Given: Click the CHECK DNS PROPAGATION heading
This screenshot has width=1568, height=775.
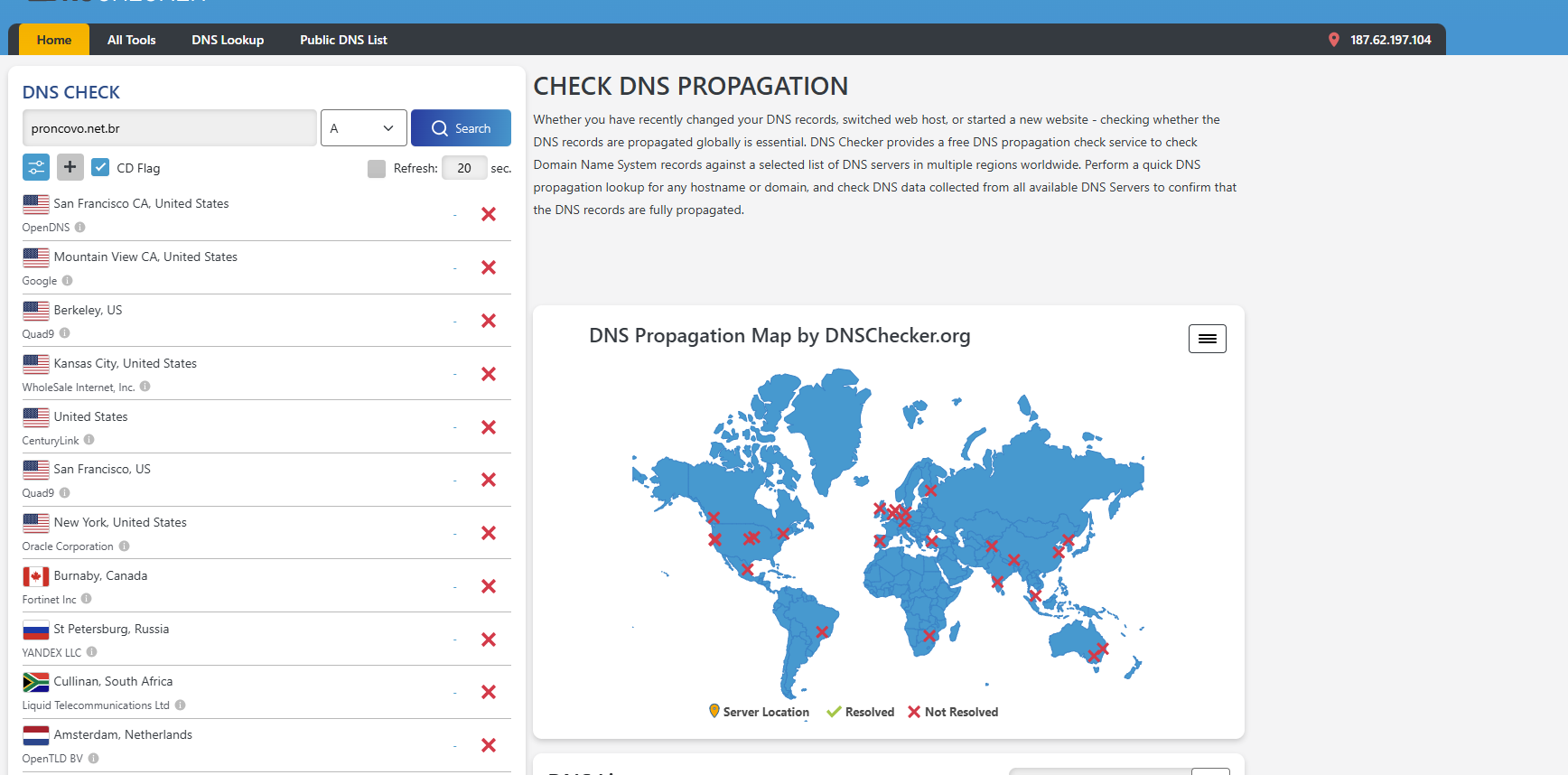Looking at the screenshot, I should 691,86.
